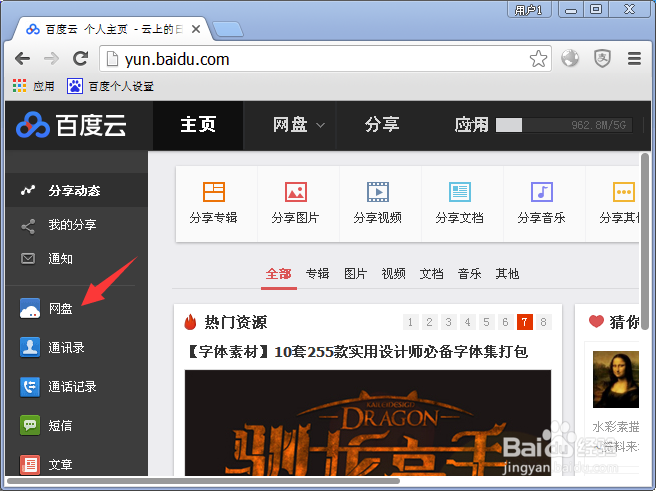The image size is (656, 491).
Task: Go to hot resources page 1
Action: (x=410, y=322)
